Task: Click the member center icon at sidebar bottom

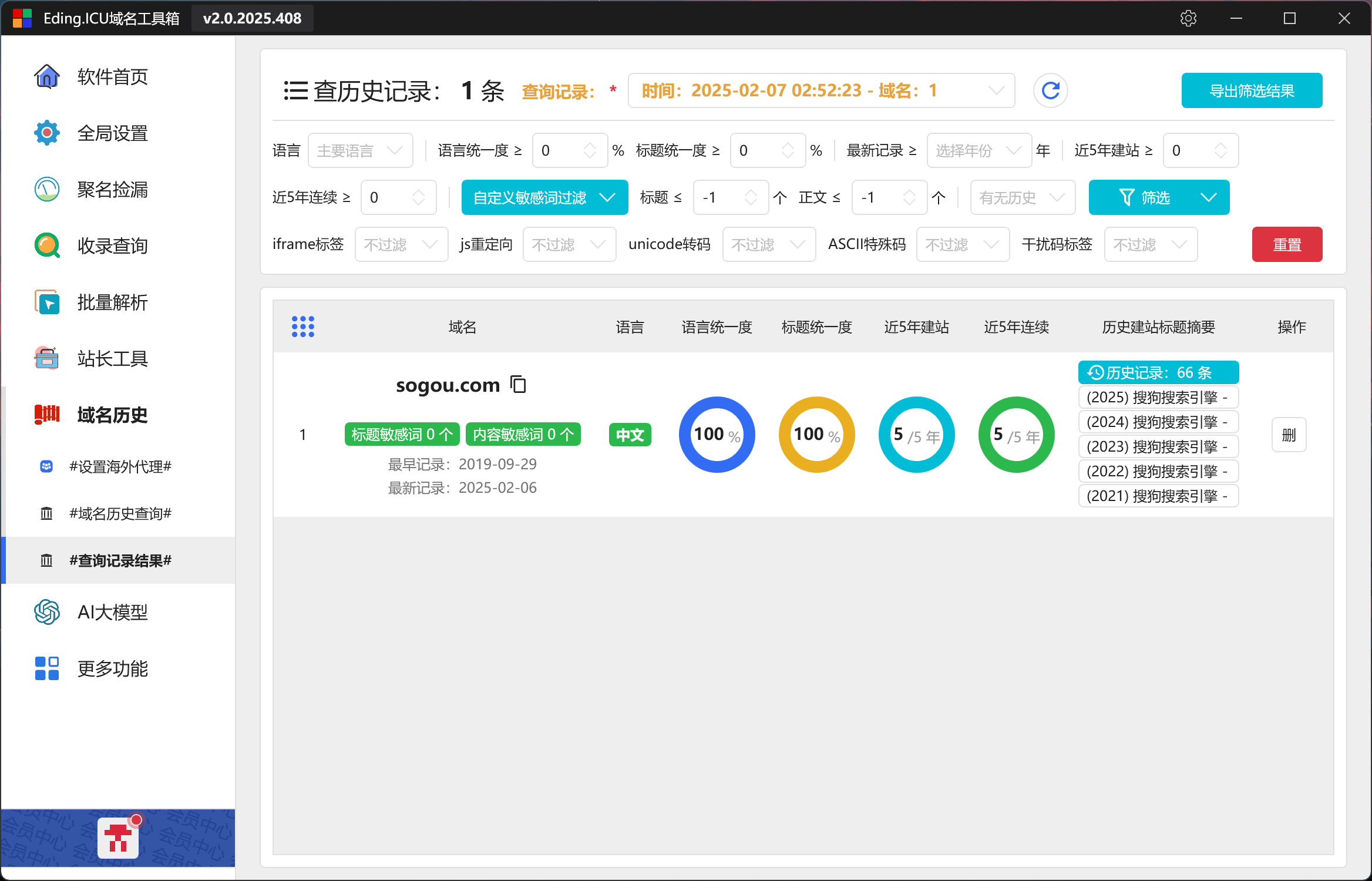Action: click(119, 838)
